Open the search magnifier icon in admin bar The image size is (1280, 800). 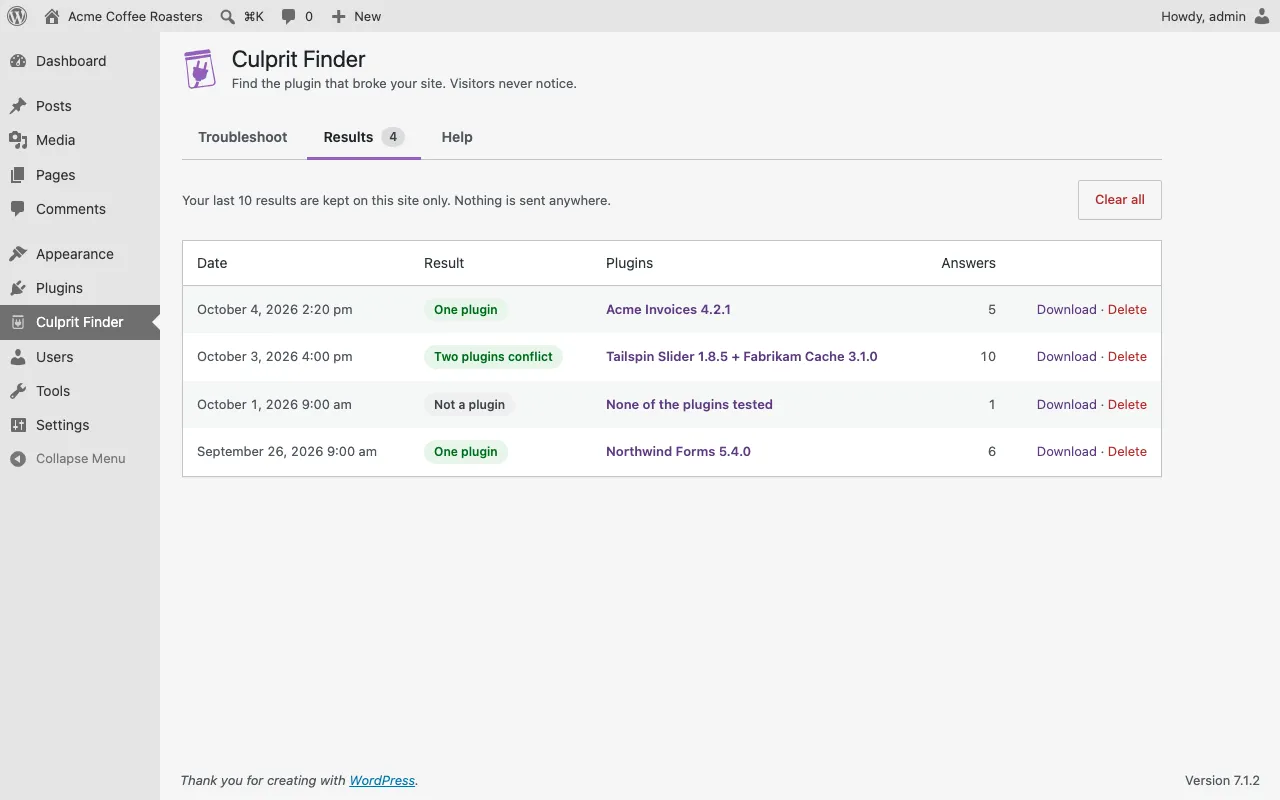(228, 16)
